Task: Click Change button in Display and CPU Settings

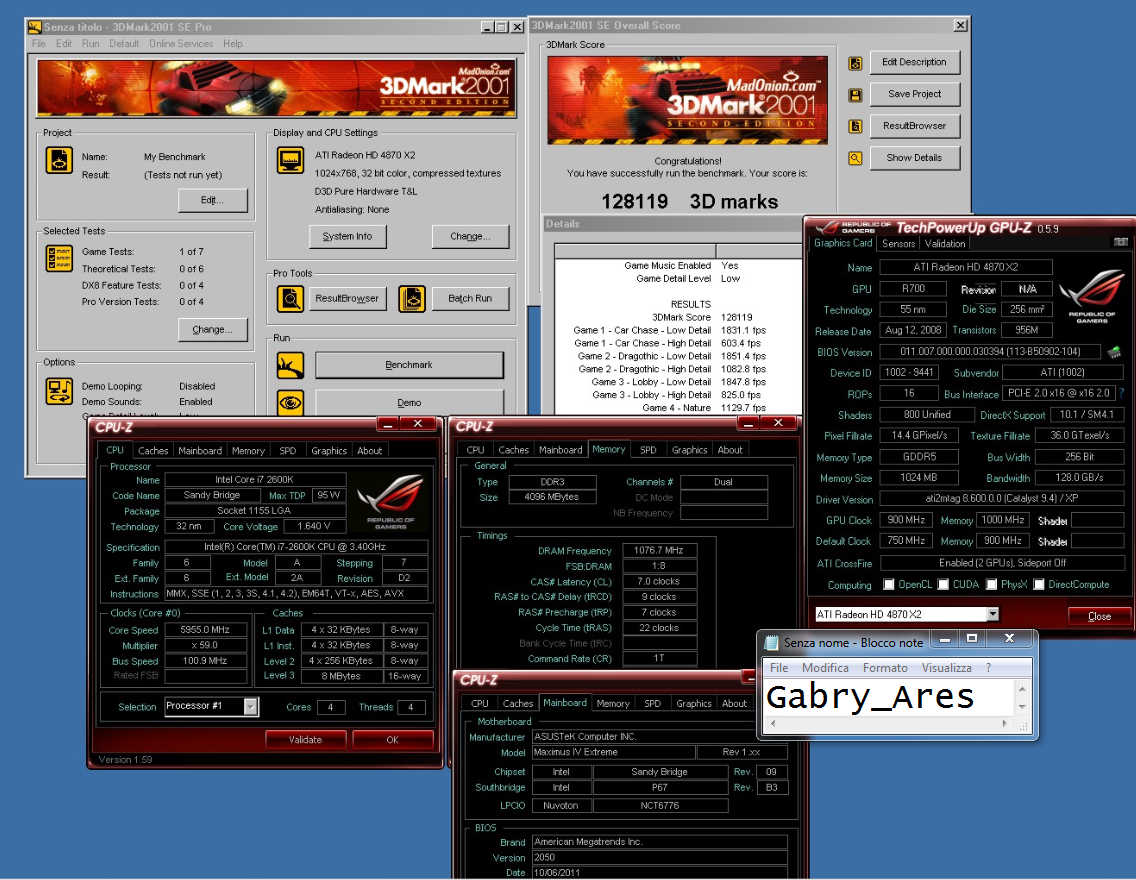Action: [x=470, y=236]
